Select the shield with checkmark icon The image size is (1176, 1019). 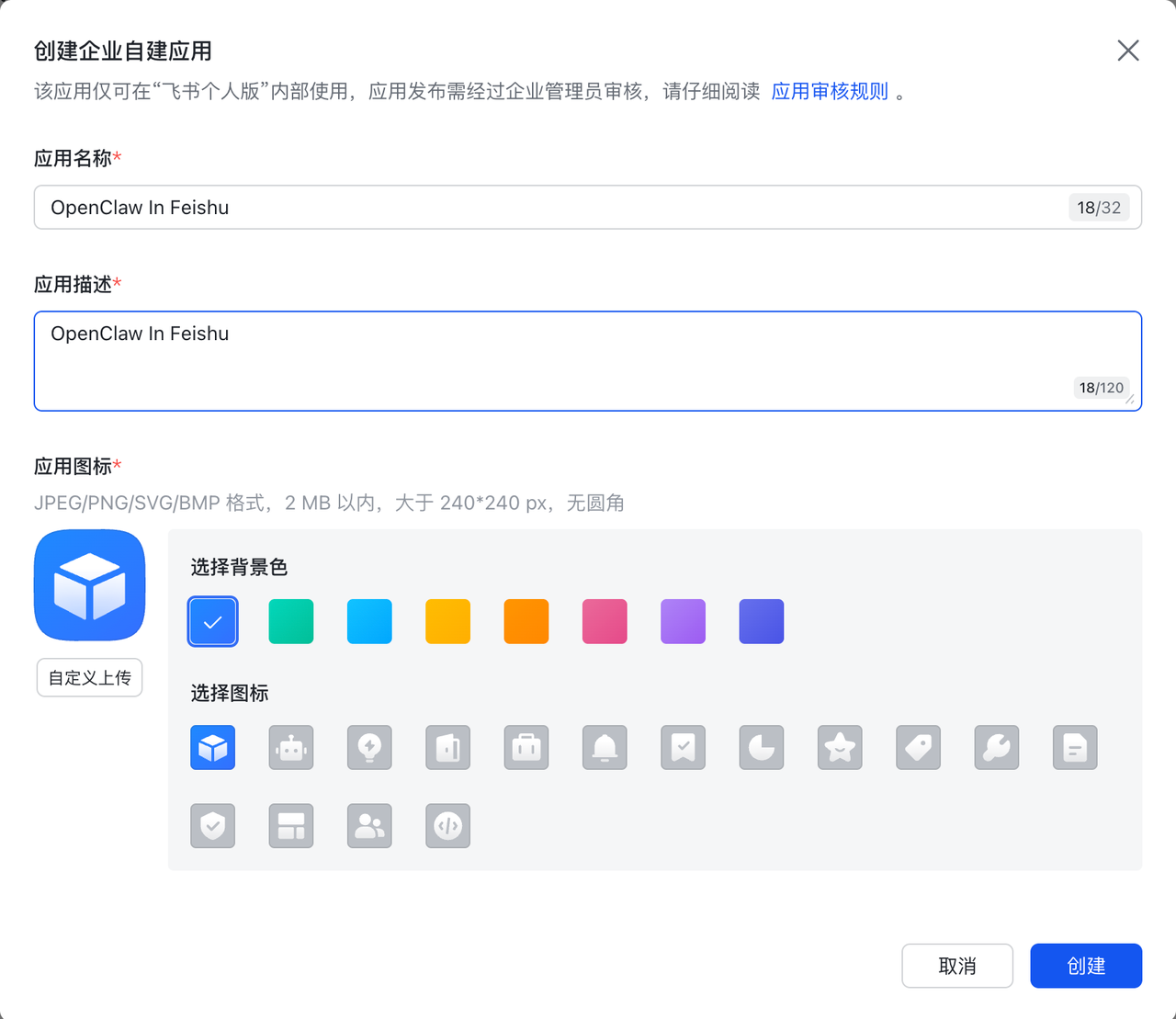(x=212, y=825)
